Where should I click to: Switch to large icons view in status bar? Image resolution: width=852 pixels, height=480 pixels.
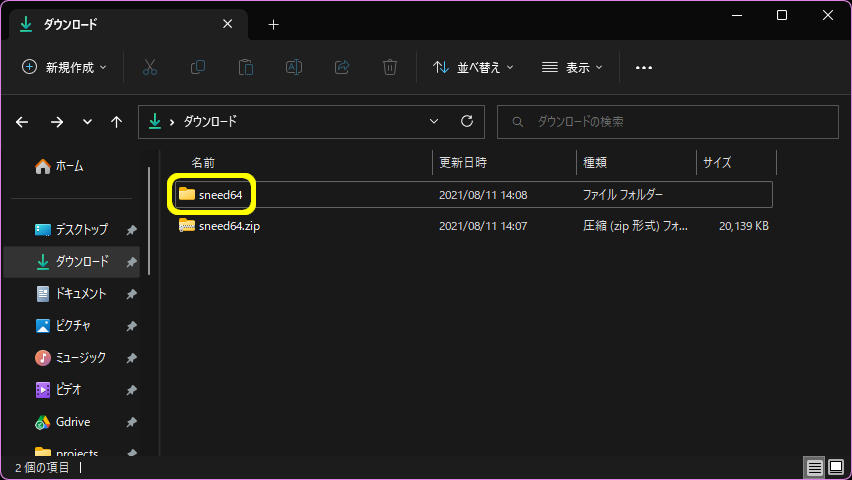(x=836, y=467)
